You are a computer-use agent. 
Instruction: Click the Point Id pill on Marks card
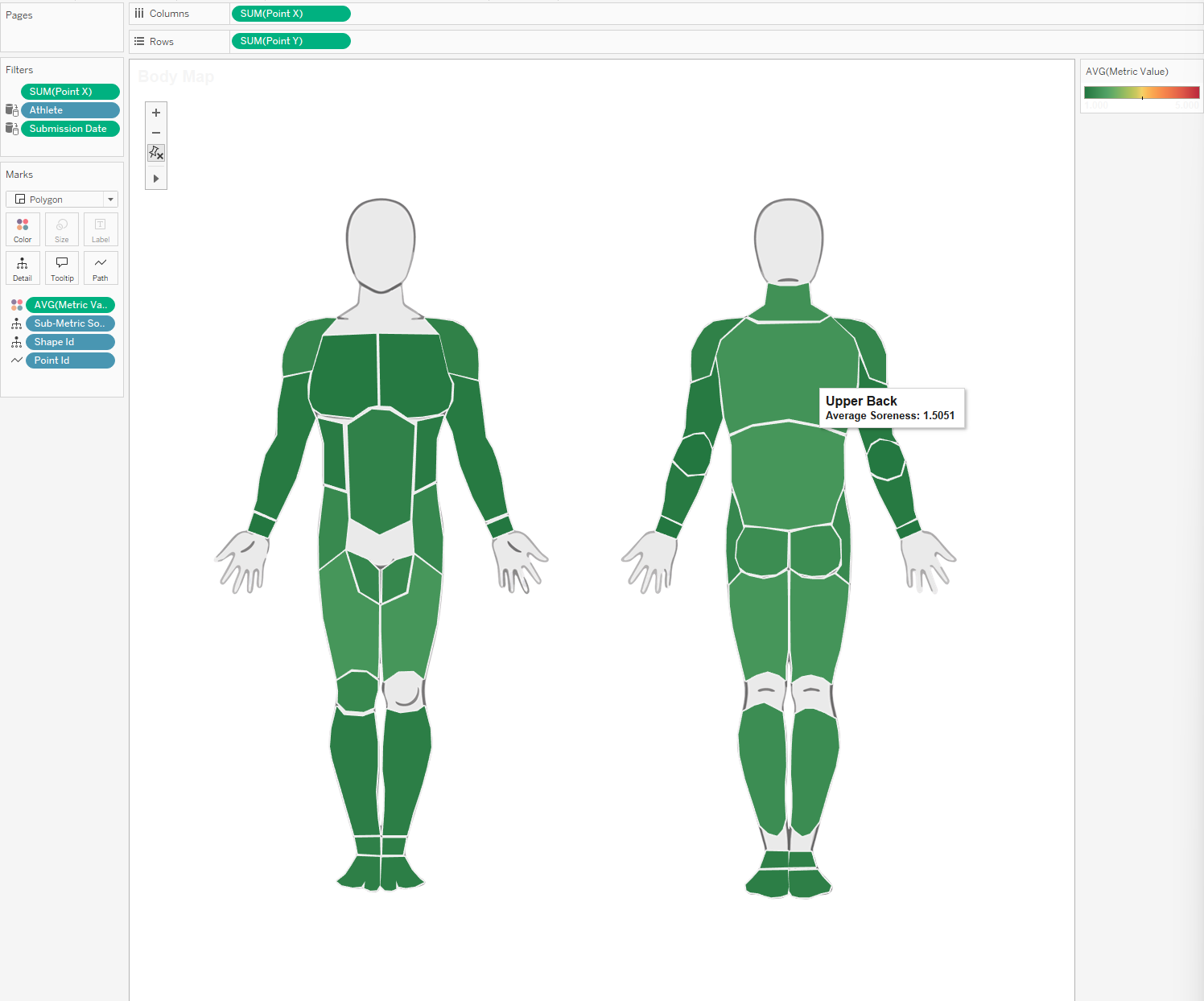point(70,360)
